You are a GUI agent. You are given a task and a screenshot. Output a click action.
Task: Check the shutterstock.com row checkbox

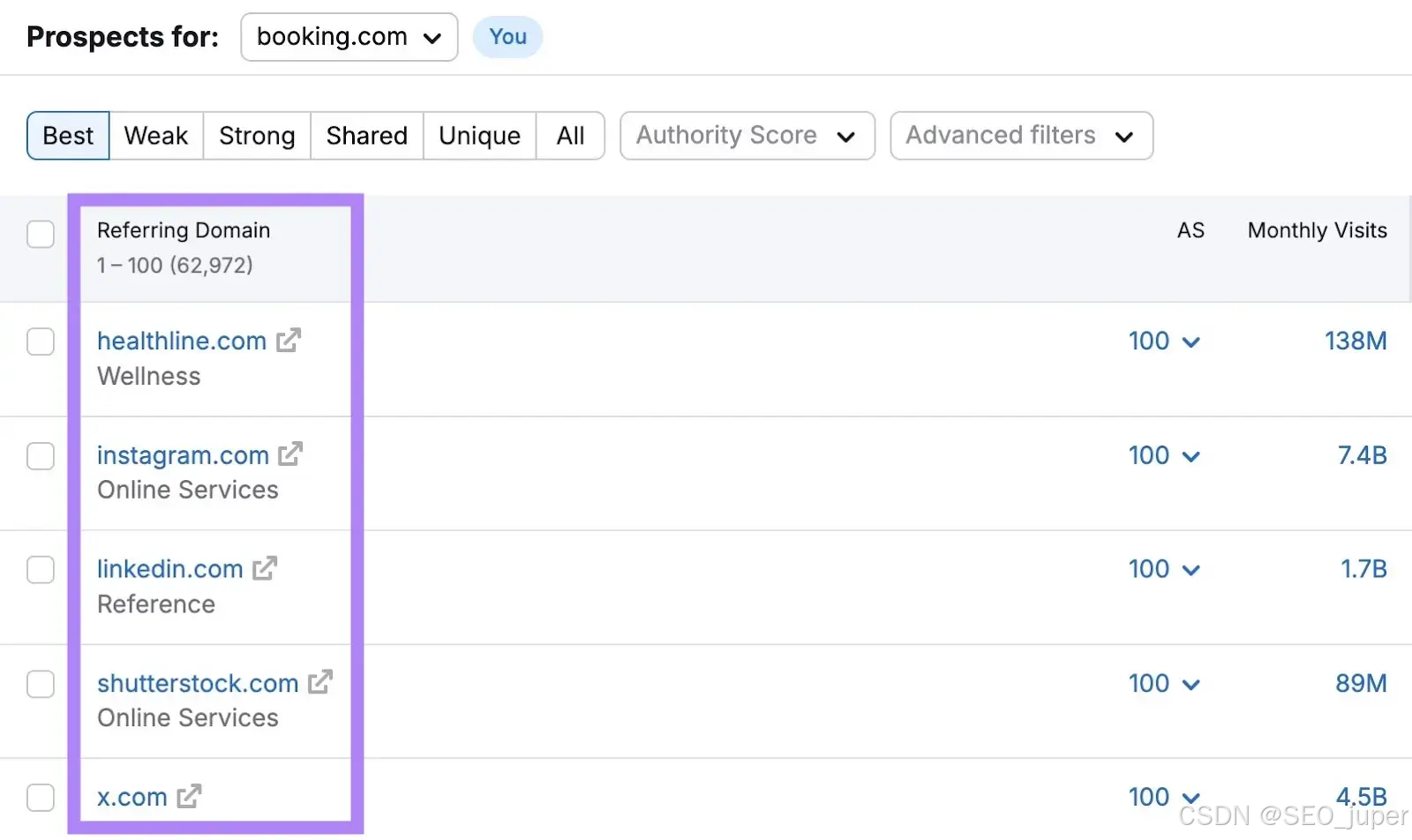[41, 684]
